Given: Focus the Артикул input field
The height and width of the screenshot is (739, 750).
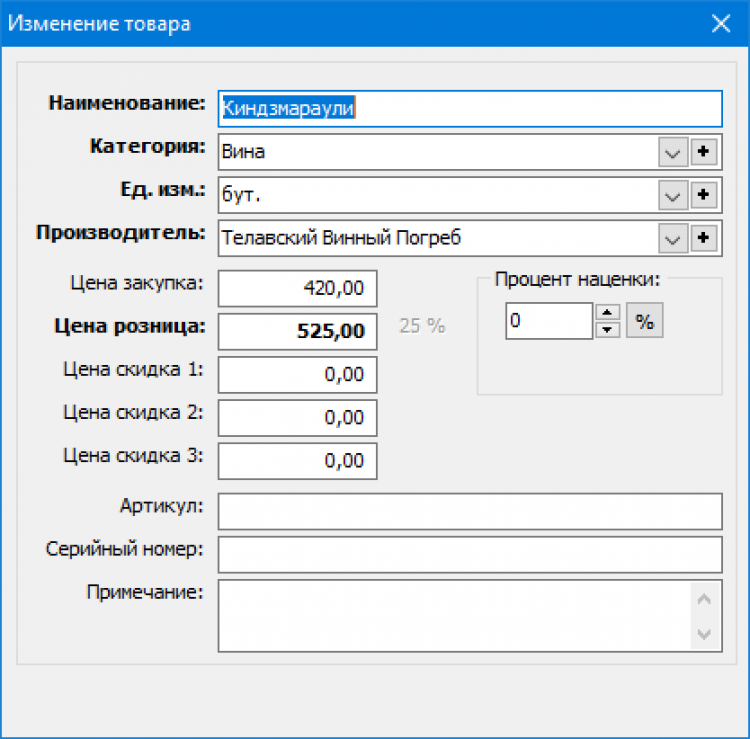Looking at the screenshot, I should click(x=470, y=511).
